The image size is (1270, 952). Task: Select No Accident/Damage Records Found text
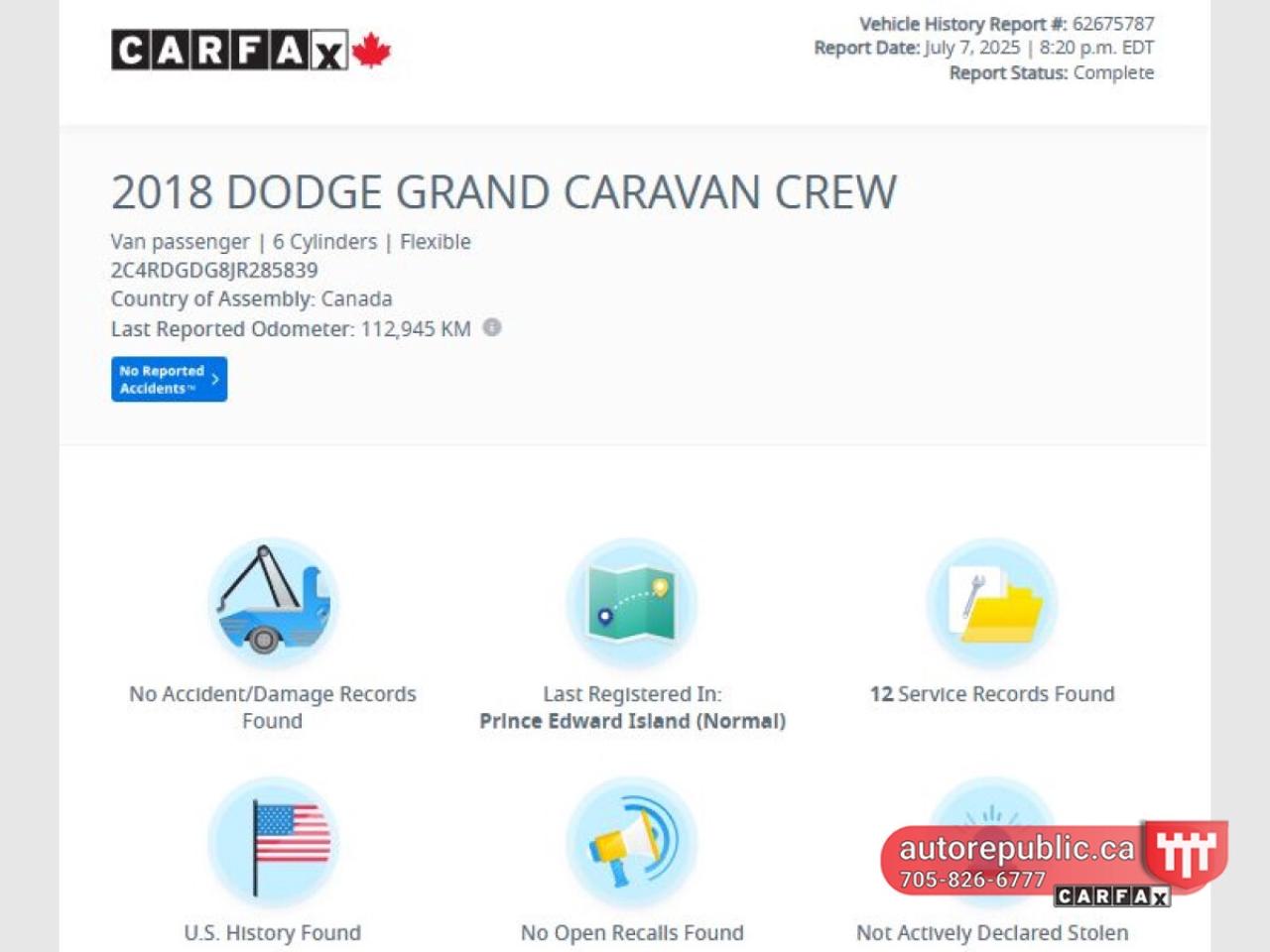pos(273,707)
